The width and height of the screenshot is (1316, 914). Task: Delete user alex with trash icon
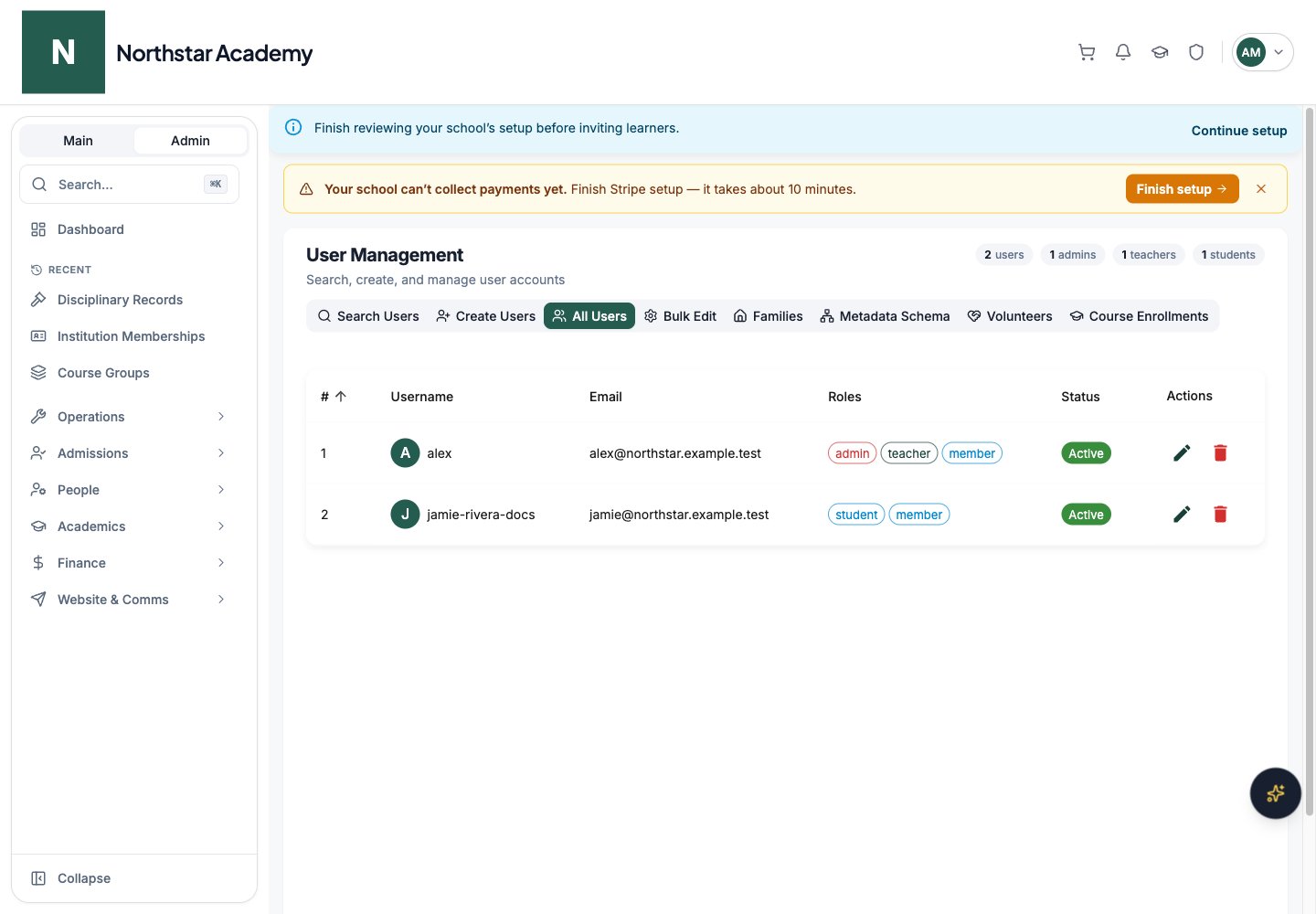click(1220, 453)
